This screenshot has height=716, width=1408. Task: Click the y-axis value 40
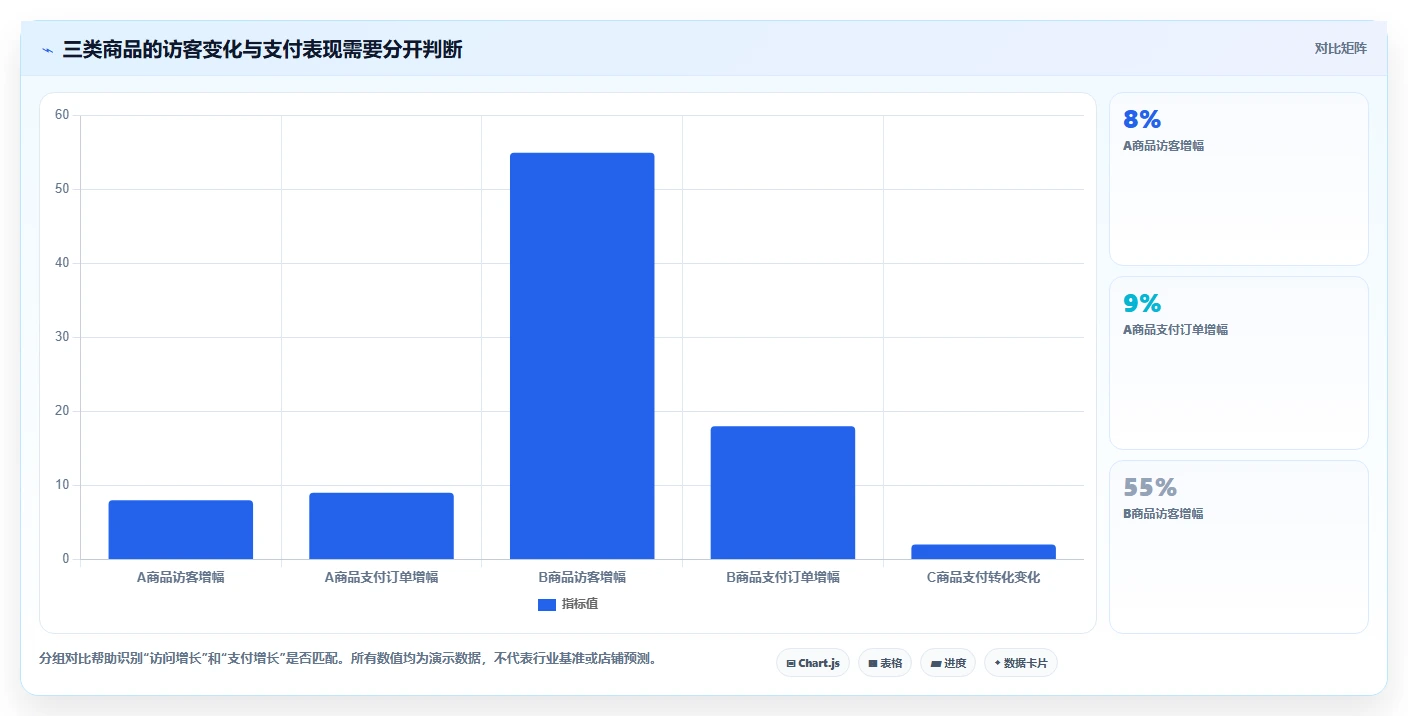(x=62, y=263)
